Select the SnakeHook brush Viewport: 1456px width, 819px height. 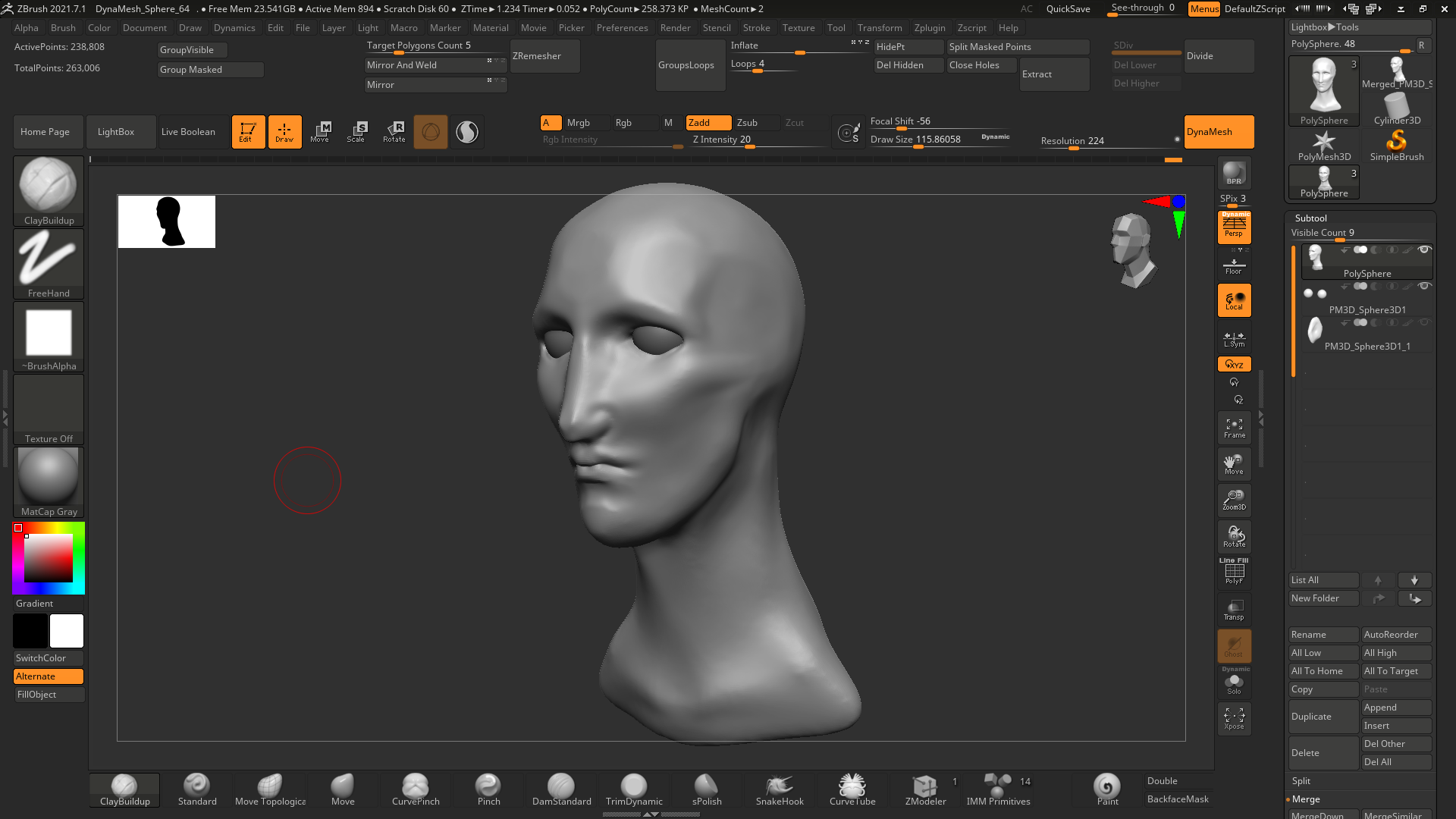pyautogui.click(x=779, y=789)
